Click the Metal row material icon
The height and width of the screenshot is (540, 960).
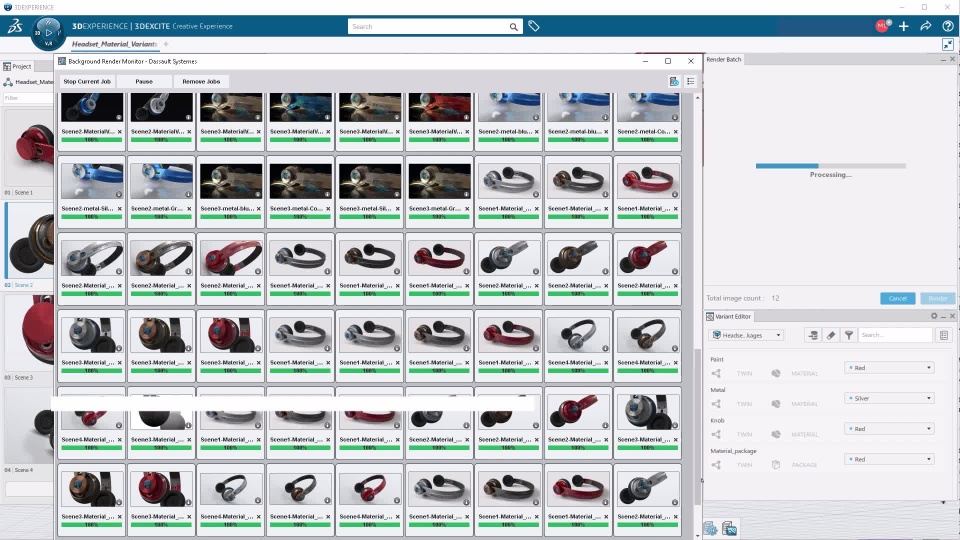776,404
